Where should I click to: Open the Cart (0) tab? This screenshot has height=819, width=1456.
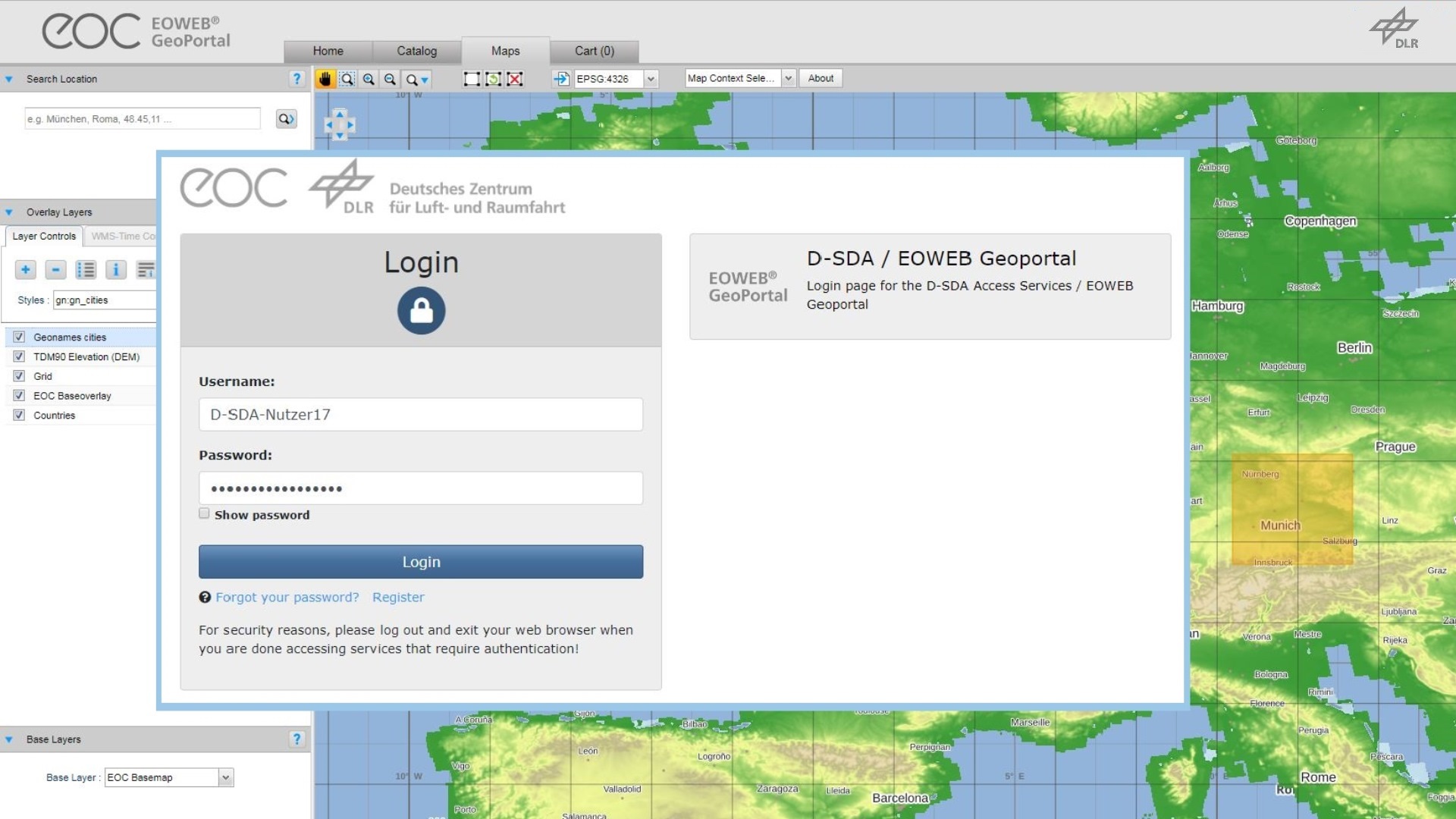pyautogui.click(x=594, y=51)
